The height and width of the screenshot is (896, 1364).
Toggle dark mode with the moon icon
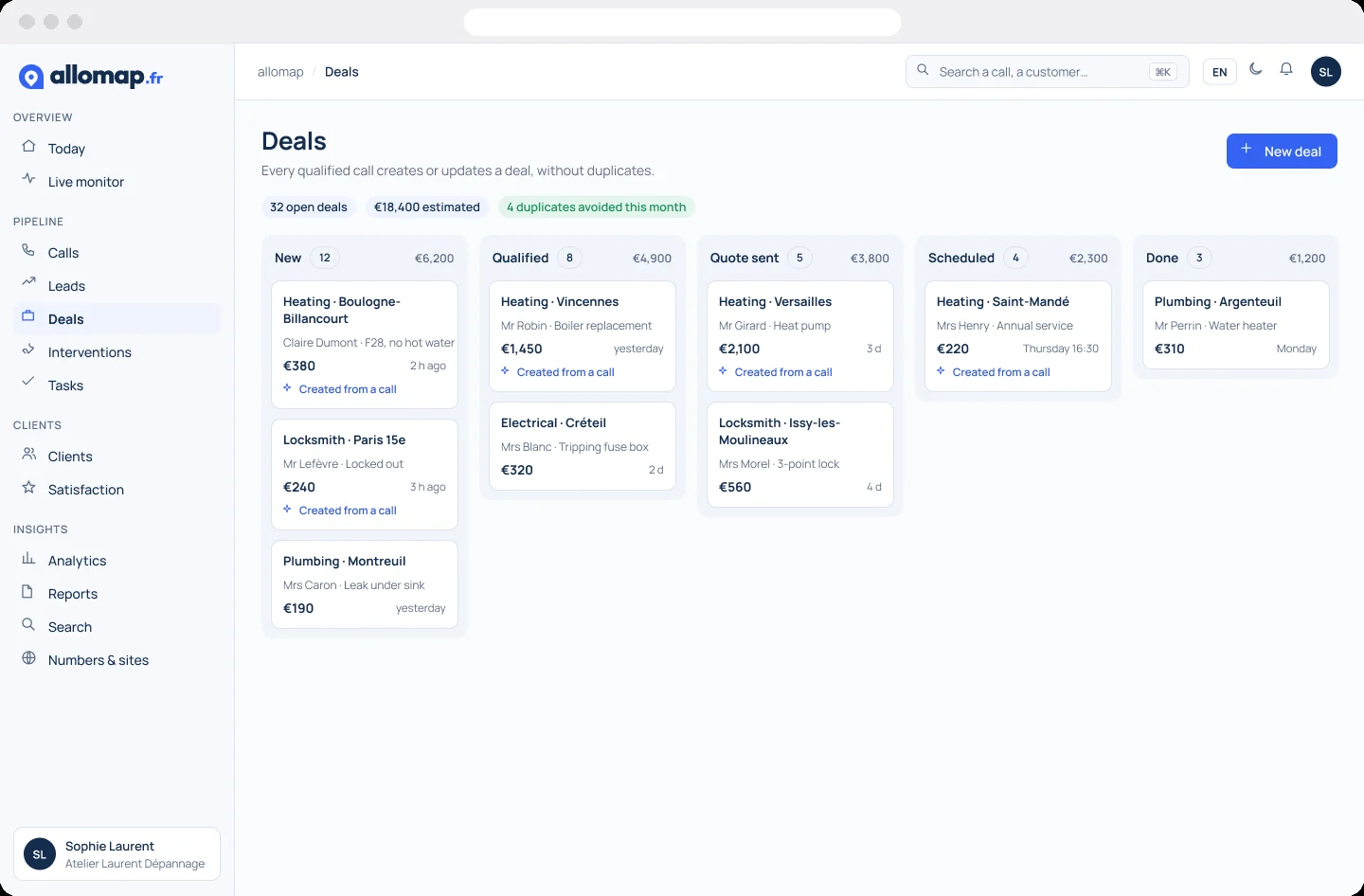(1256, 69)
